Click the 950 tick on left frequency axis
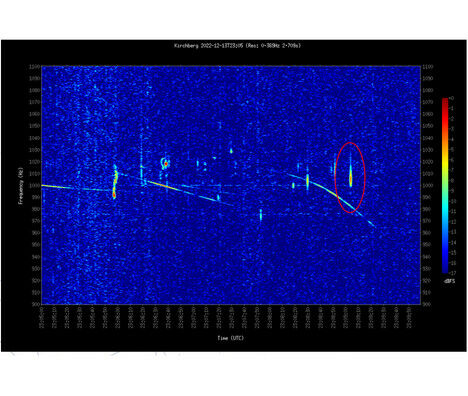The height and width of the screenshot is (396, 468). point(35,245)
